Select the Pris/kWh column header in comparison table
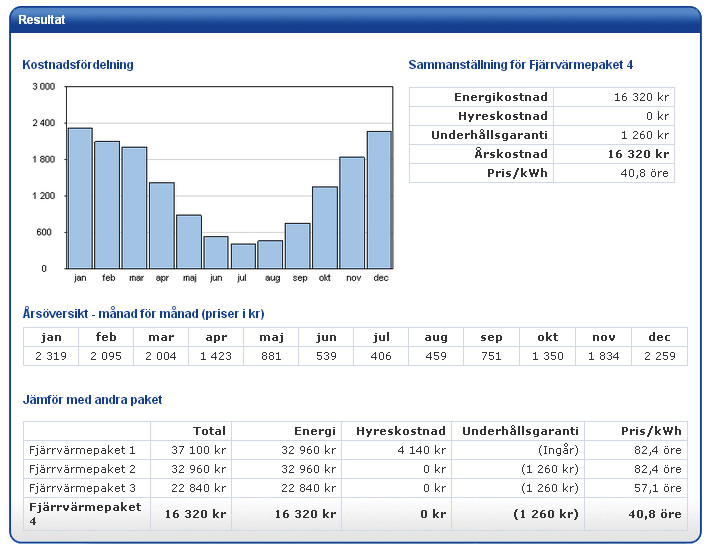 tap(650, 431)
